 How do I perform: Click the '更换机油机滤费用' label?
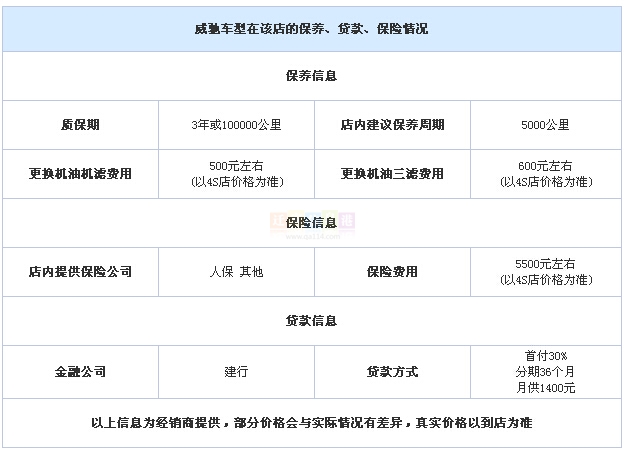coord(80,174)
